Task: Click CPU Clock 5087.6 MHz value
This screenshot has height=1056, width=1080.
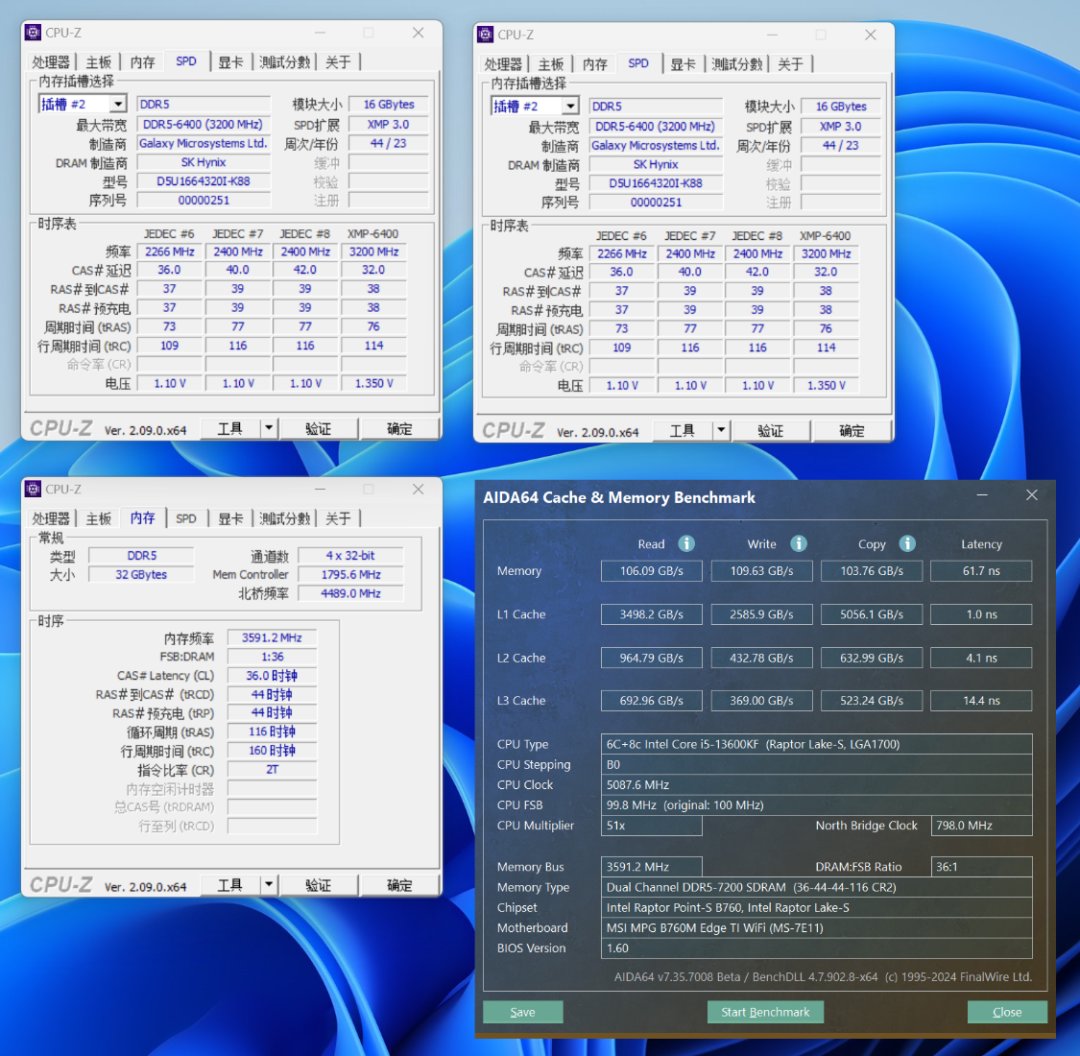Action: click(x=816, y=785)
